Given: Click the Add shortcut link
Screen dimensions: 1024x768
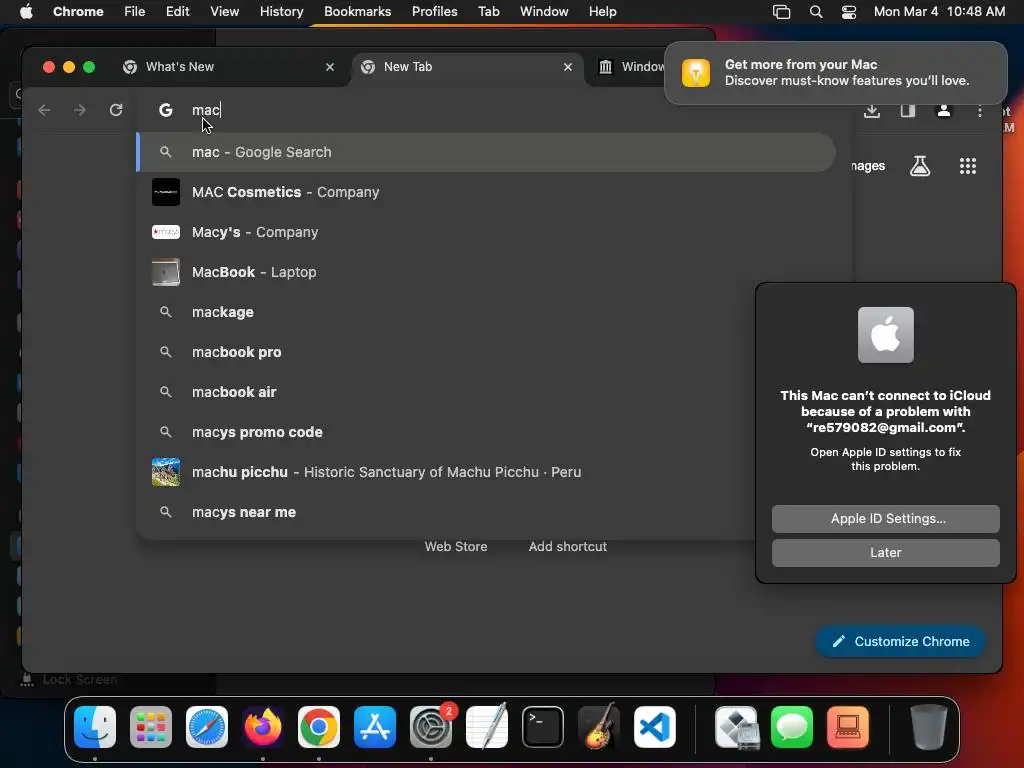Looking at the screenshot, I should [x=568, y=547].
